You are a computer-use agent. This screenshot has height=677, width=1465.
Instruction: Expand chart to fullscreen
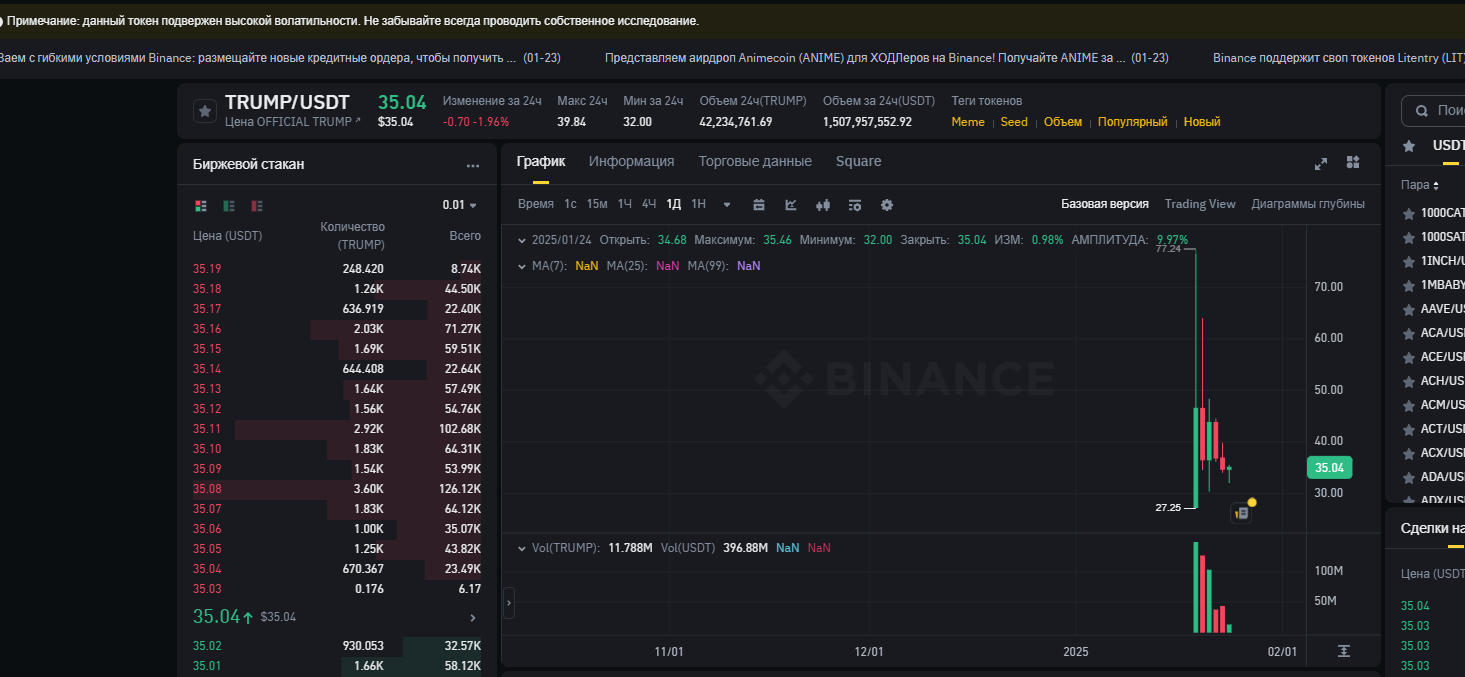(1321, 163)
